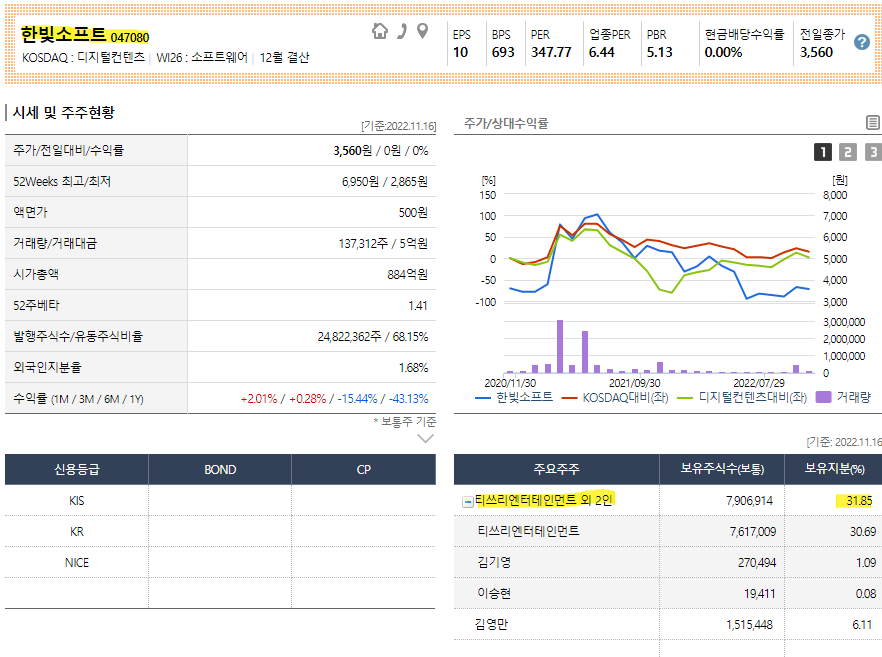Select the NICE credit rating row
This screenshot has height=657, width=882.
[220, 562]
